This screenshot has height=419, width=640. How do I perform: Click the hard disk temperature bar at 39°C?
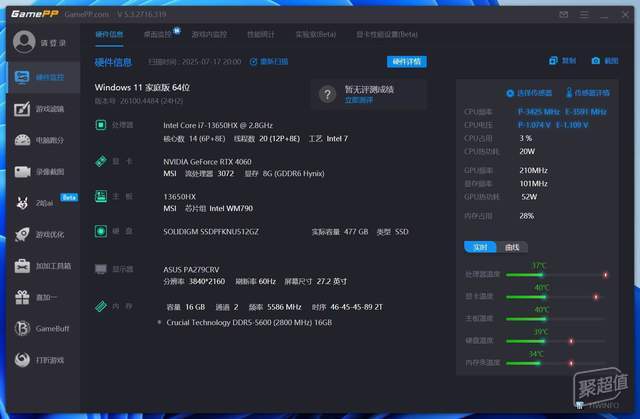(x=556, y=341)
